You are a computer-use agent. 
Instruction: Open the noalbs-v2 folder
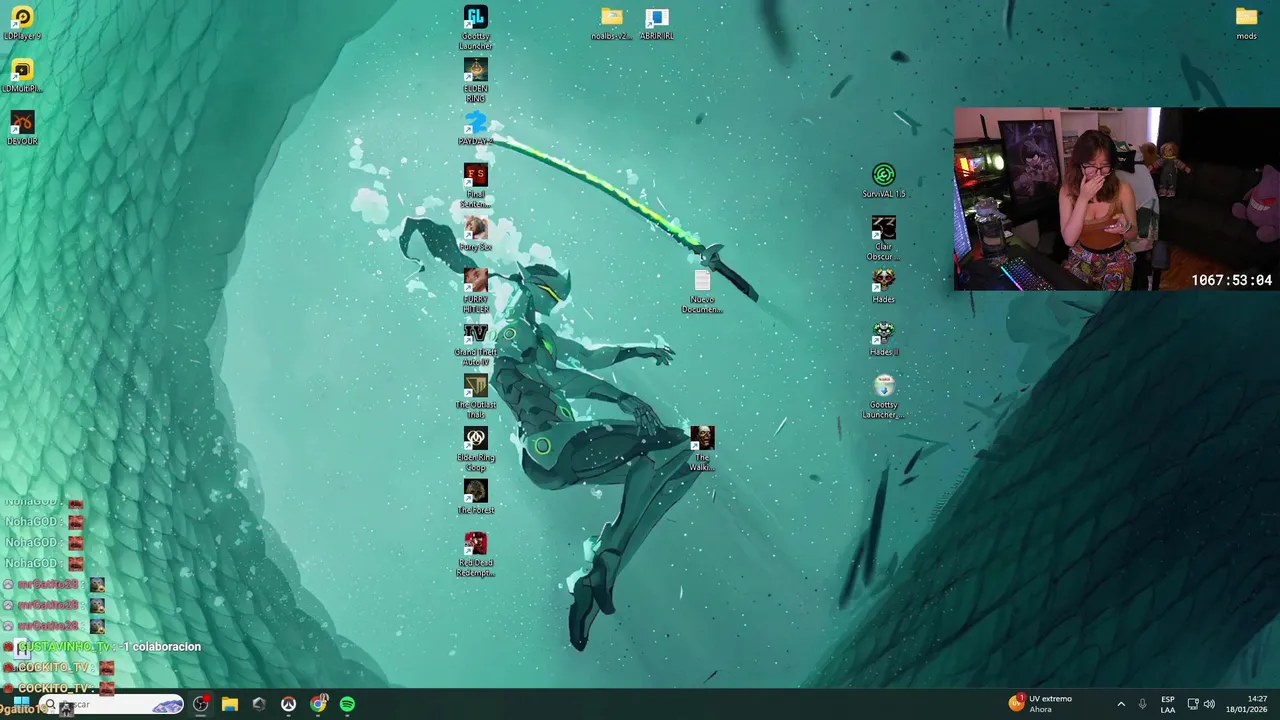(612, 23)
